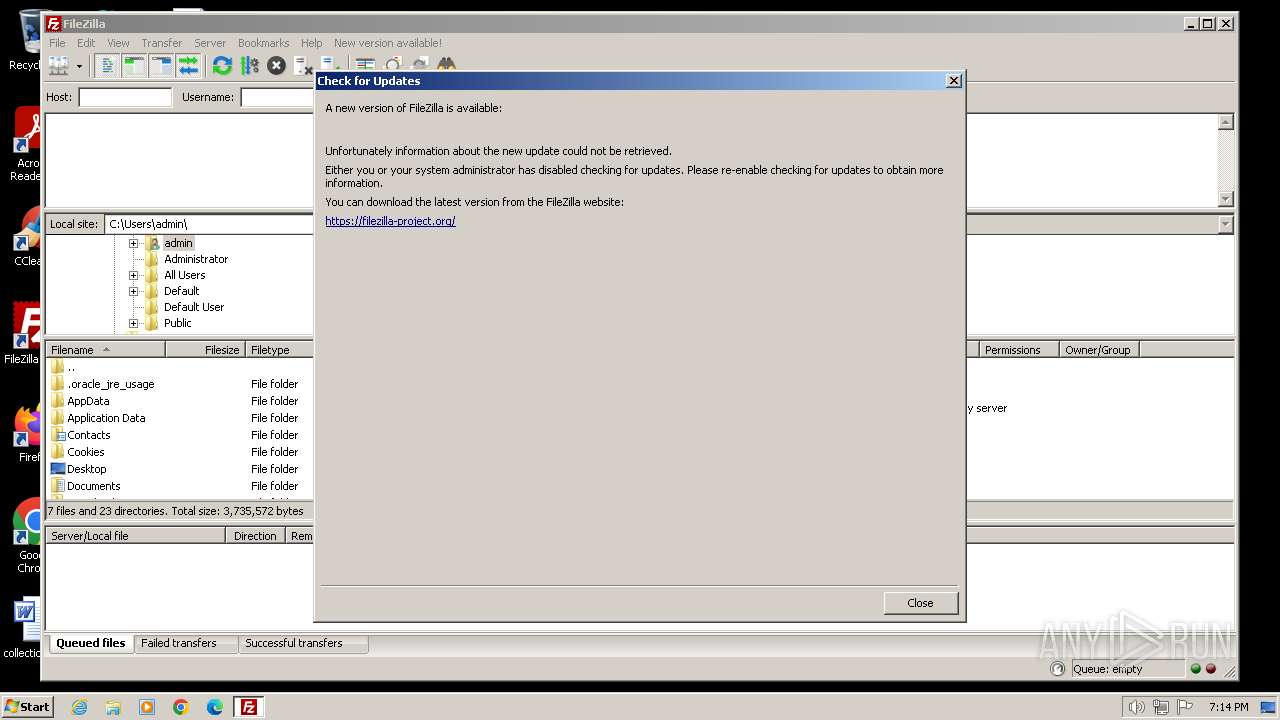Expand the All Users tree node

(x=133, y=275)
